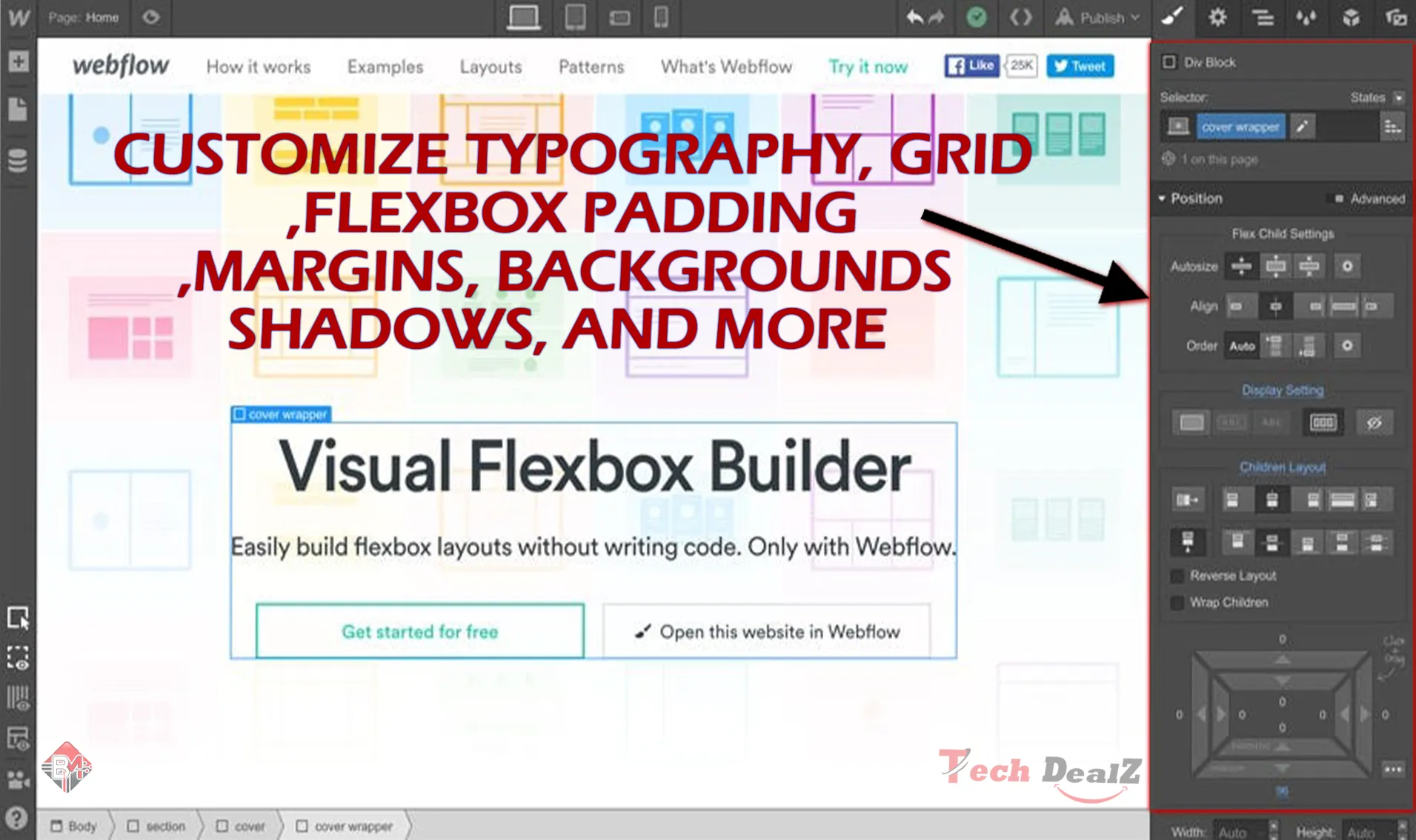The height and width of the screenshot is (840, 1416).
Task: Click the 'Try it now' nav link
Action: click(x=868, y=67)
